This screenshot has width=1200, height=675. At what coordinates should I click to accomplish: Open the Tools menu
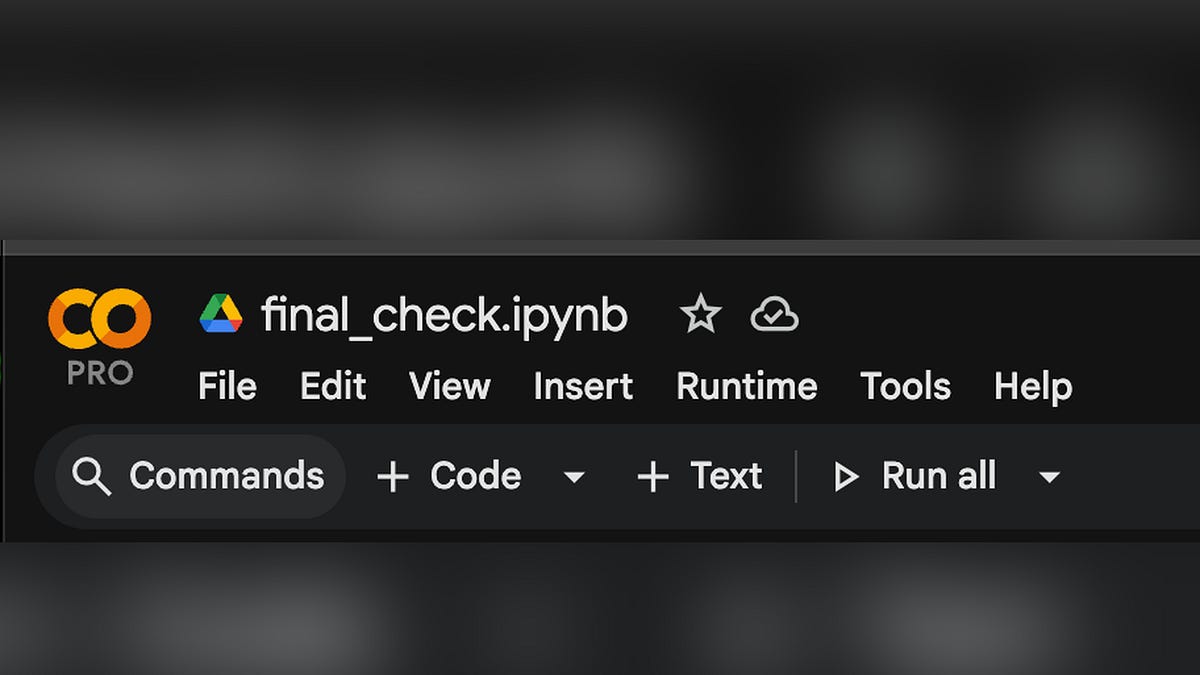tap(905, 386)
